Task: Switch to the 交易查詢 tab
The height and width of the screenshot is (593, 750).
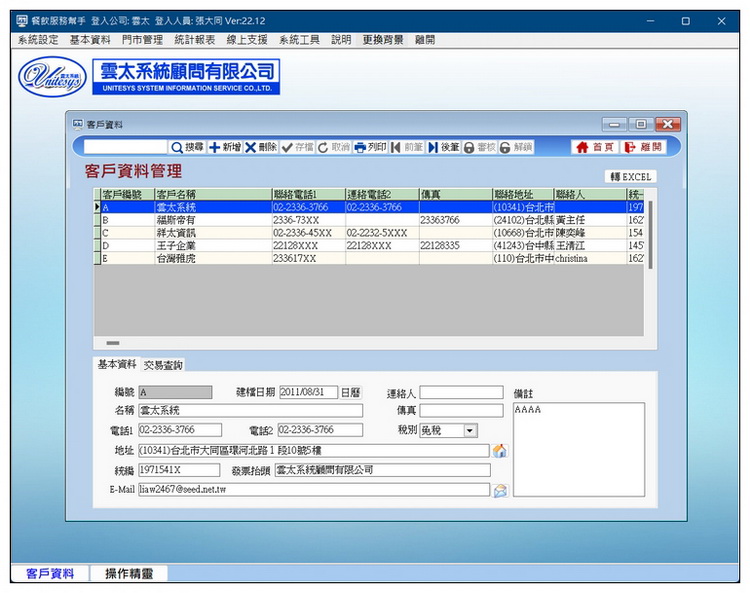Action: click(163, 365)
